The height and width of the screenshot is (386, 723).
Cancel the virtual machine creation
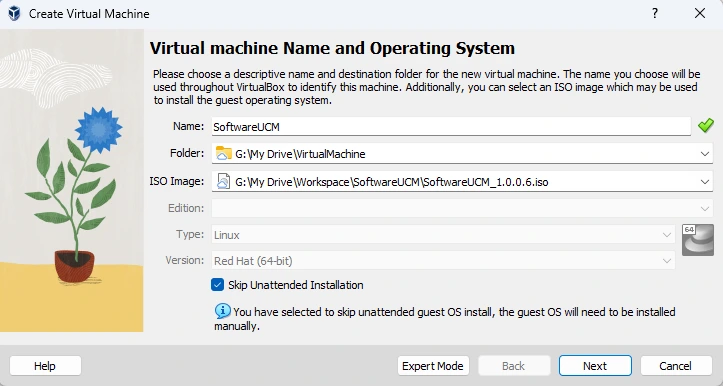click(x=676, y=366)
